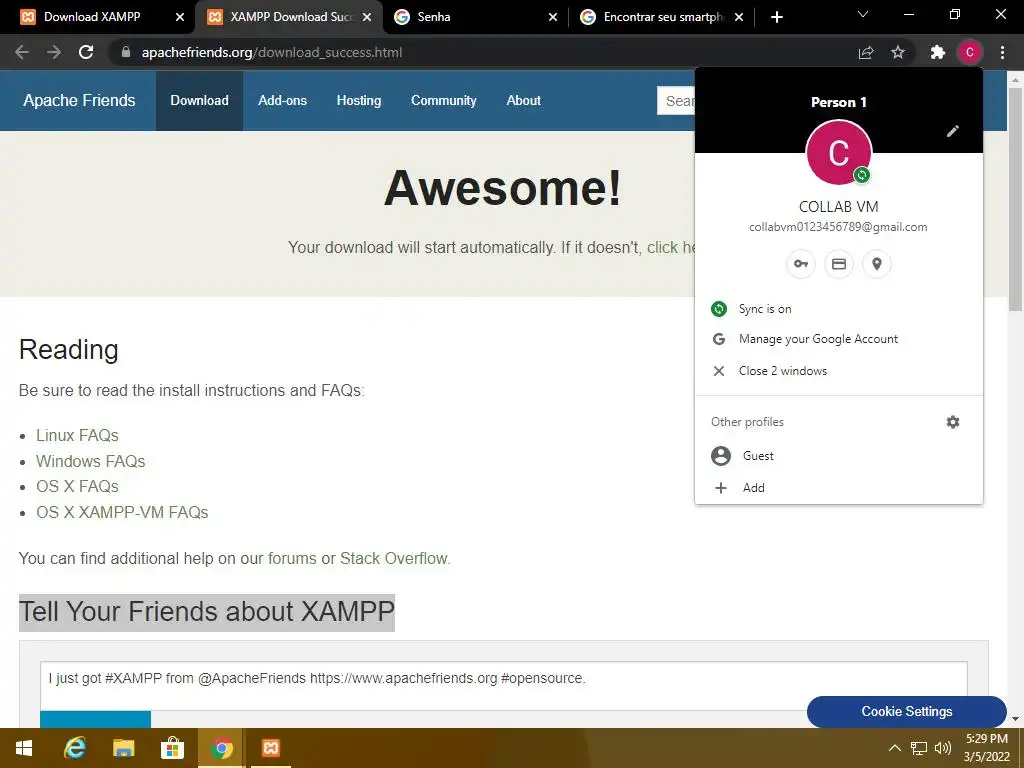Open tab search chevron

[x=863, y=14]
